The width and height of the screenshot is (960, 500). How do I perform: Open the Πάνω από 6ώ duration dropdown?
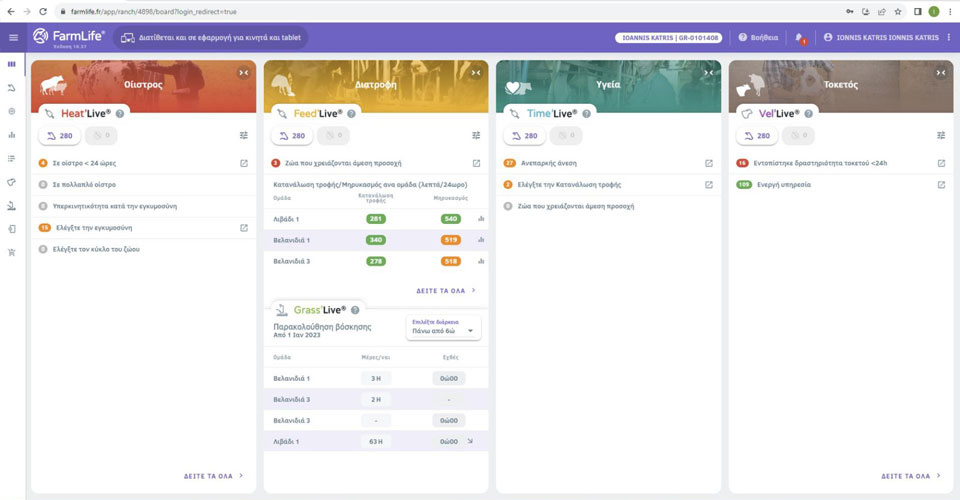pyautogui.click(x=443, y=327)
